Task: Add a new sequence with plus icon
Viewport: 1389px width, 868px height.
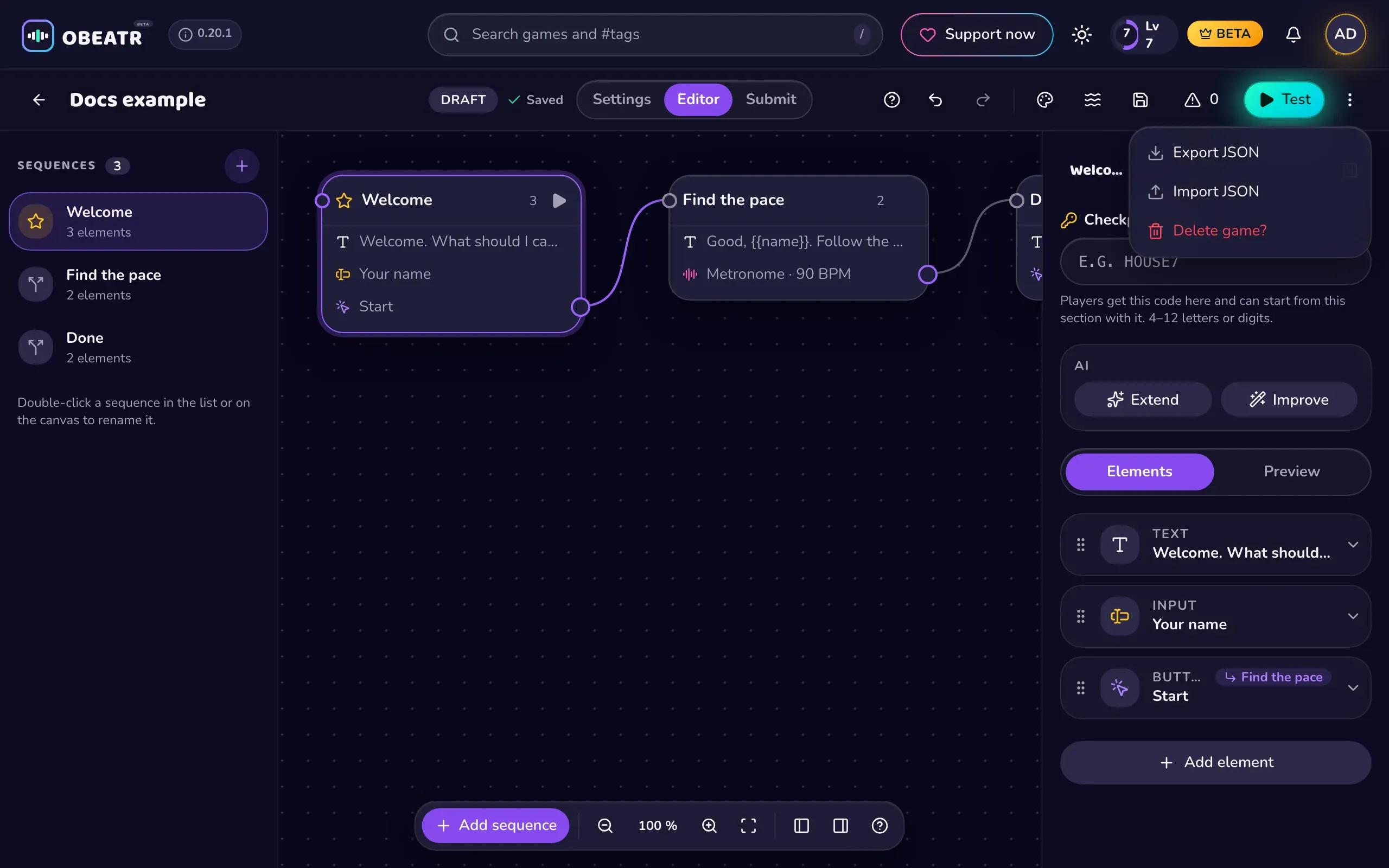Action: 241,167
